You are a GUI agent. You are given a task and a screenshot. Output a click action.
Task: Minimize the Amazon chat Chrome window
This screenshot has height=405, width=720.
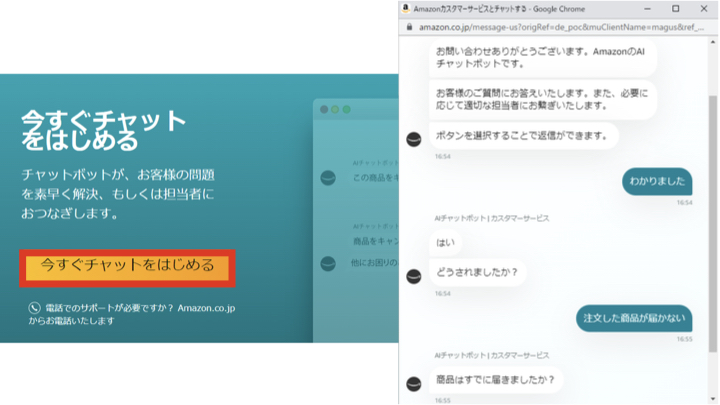coord(647,9)
